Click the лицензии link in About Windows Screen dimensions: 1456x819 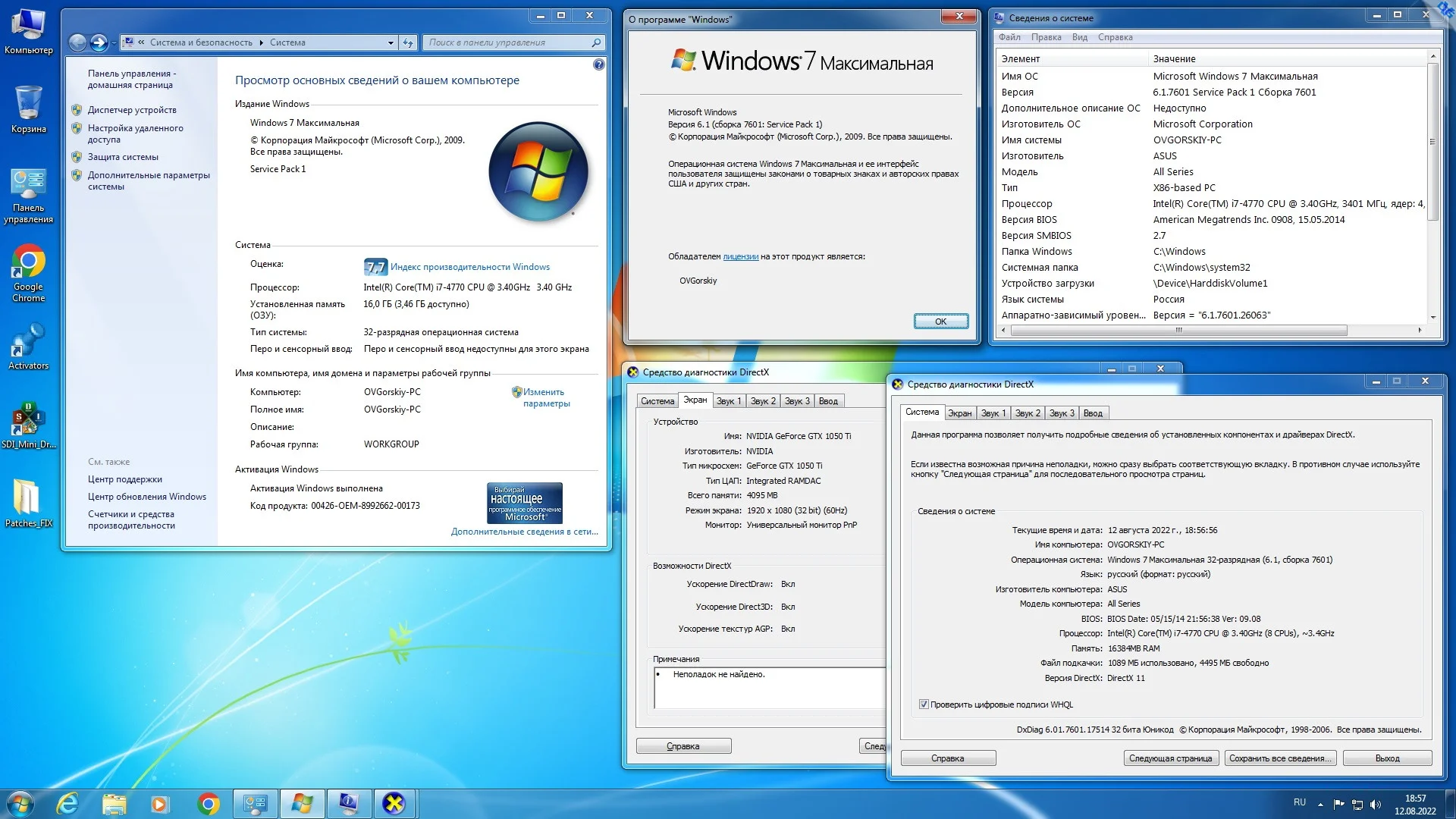[740, 256]
